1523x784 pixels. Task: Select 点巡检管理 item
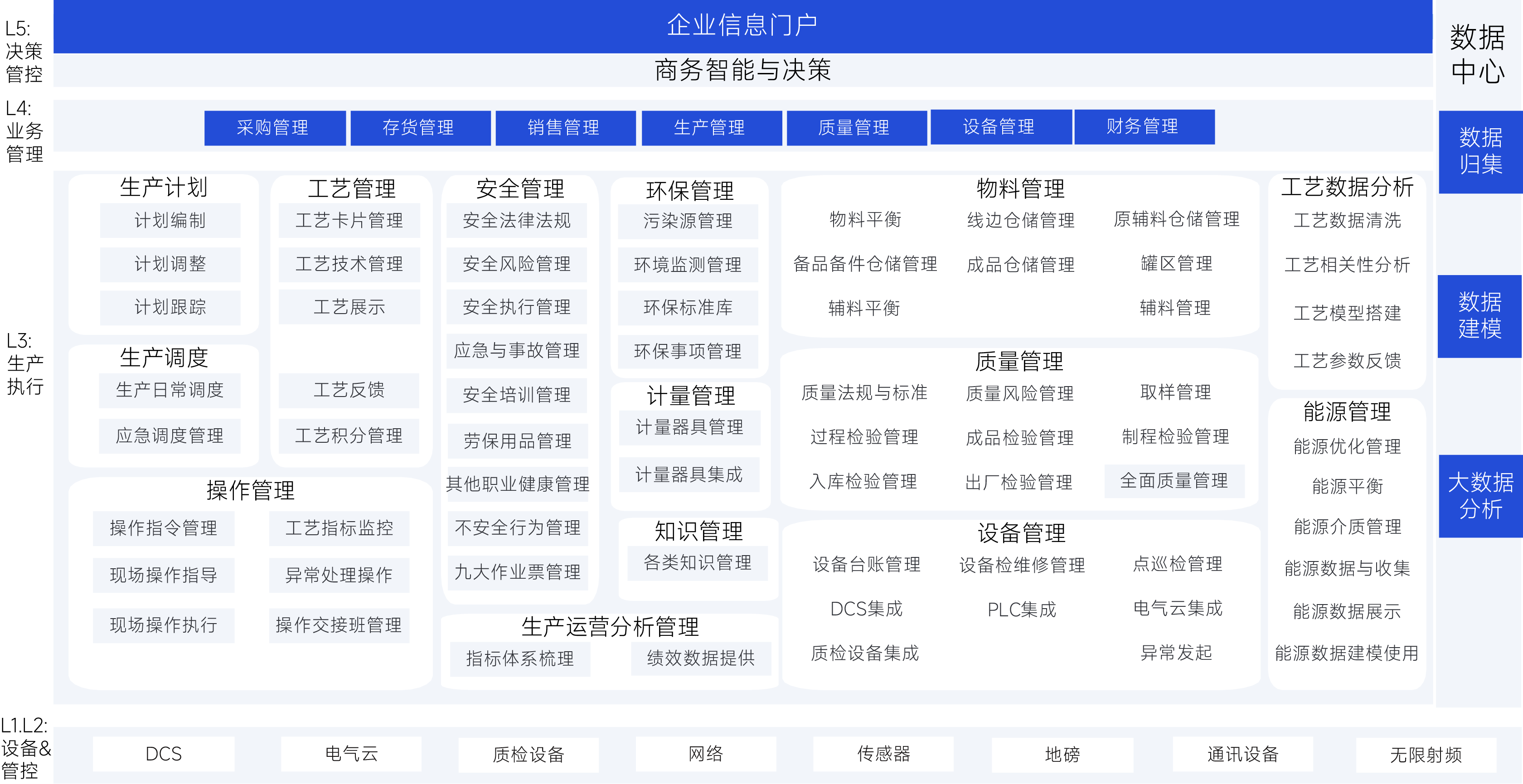[x=1178, y=565]
